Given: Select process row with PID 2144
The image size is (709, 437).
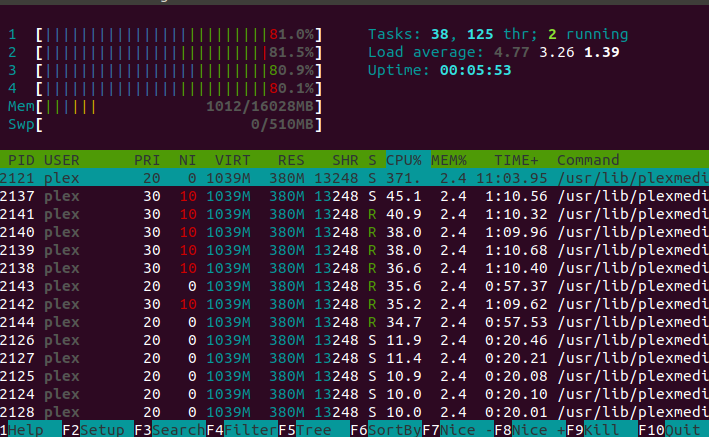Looking at the screenshot, I should click(354, 322).
